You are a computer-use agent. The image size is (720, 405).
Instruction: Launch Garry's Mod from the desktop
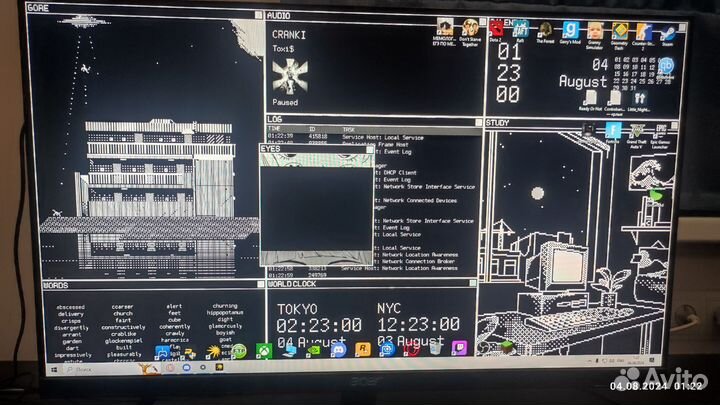(569, 30)
